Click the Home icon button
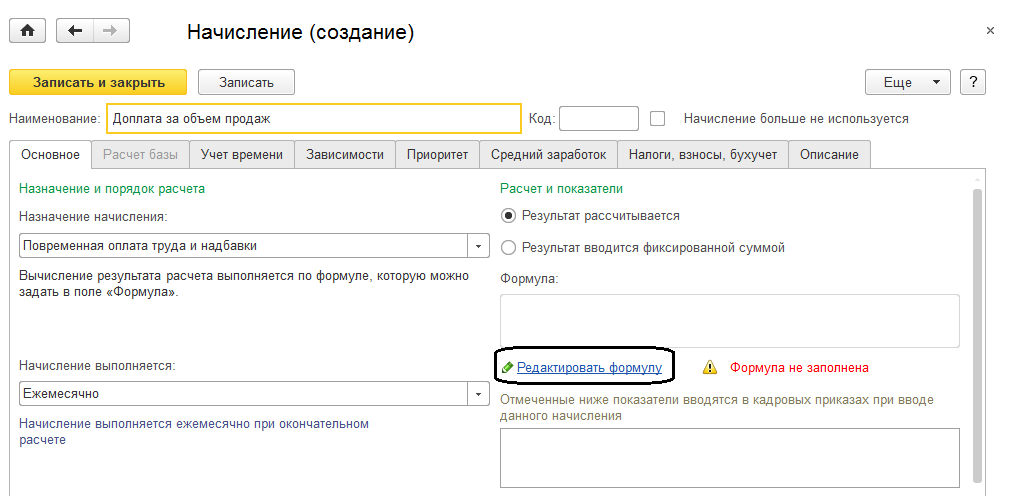This screenshot has height=496, width=1012. [x=27, y=31]
